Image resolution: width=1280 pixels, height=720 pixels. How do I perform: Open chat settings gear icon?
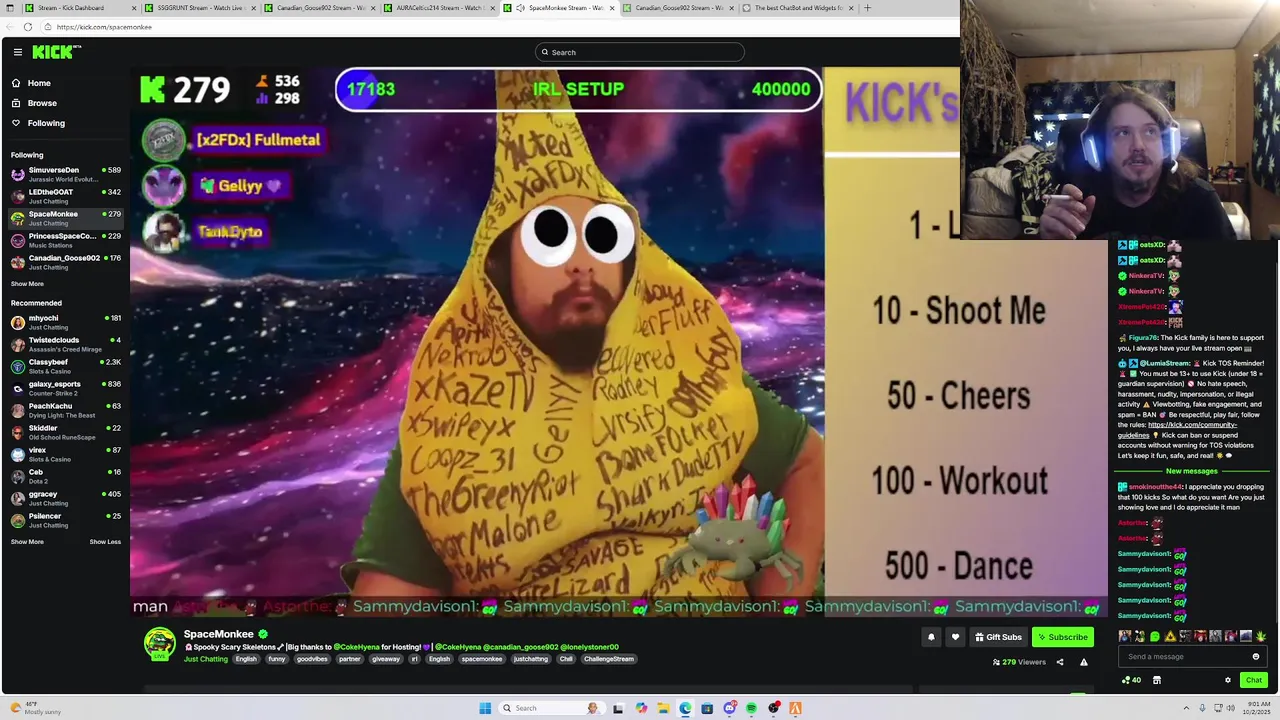pyautogui.click(x=1228, y=680)
